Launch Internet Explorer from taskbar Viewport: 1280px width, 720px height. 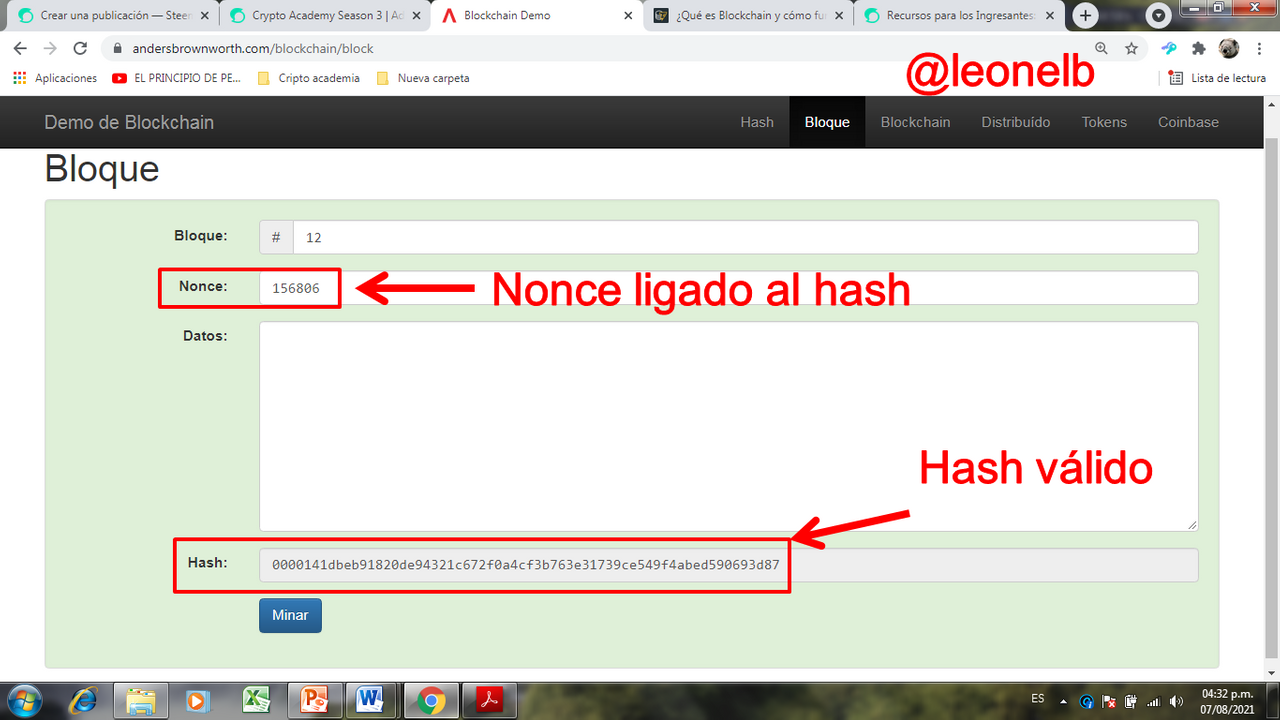pos(84,699)
